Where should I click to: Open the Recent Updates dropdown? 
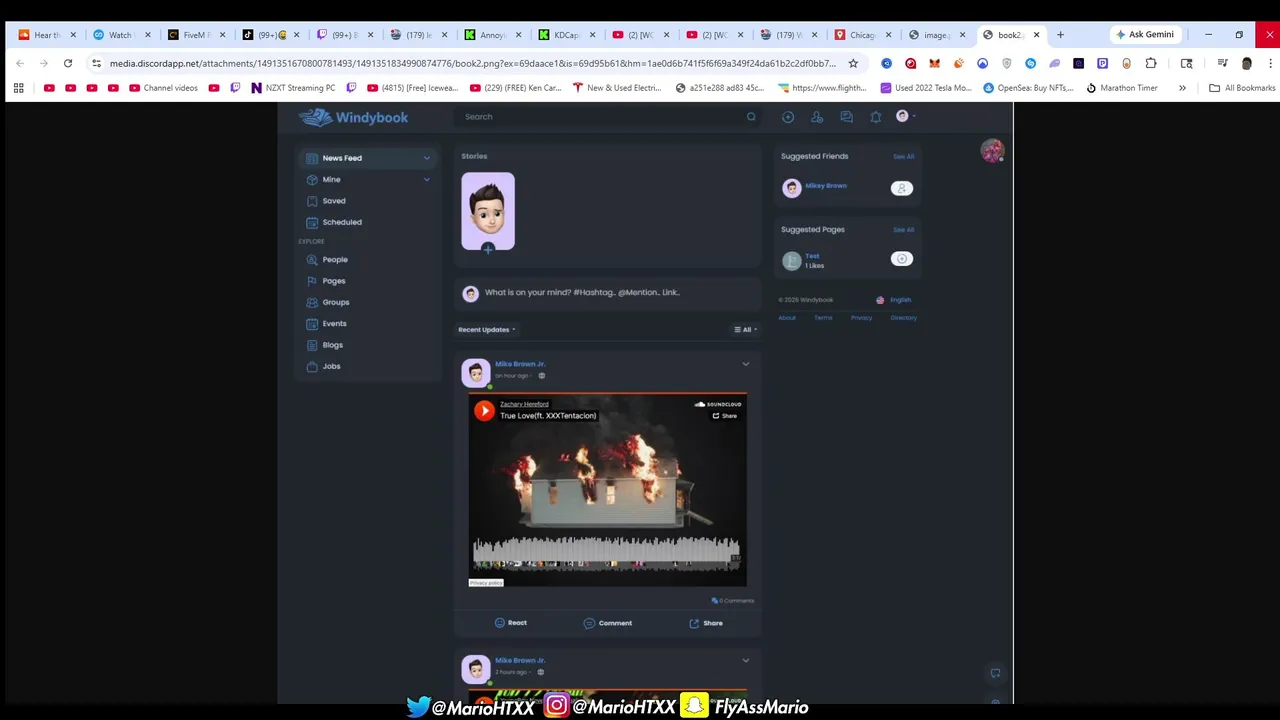487,330
